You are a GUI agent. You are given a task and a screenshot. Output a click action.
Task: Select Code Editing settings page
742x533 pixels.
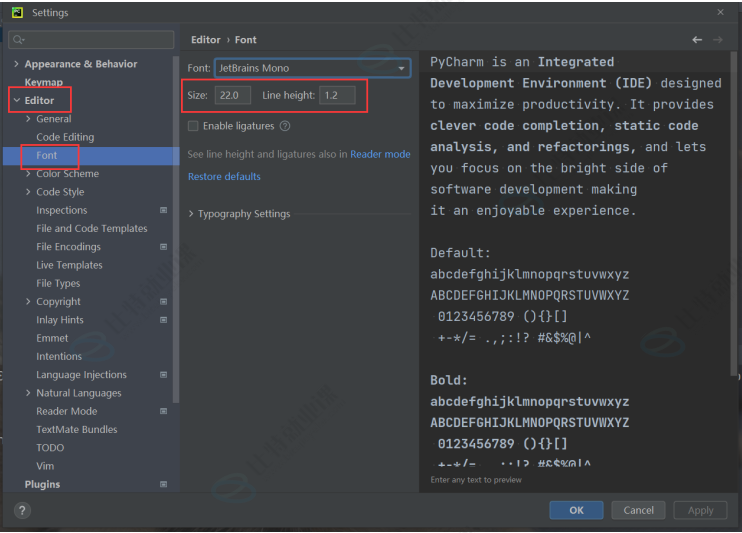point(65,137)
